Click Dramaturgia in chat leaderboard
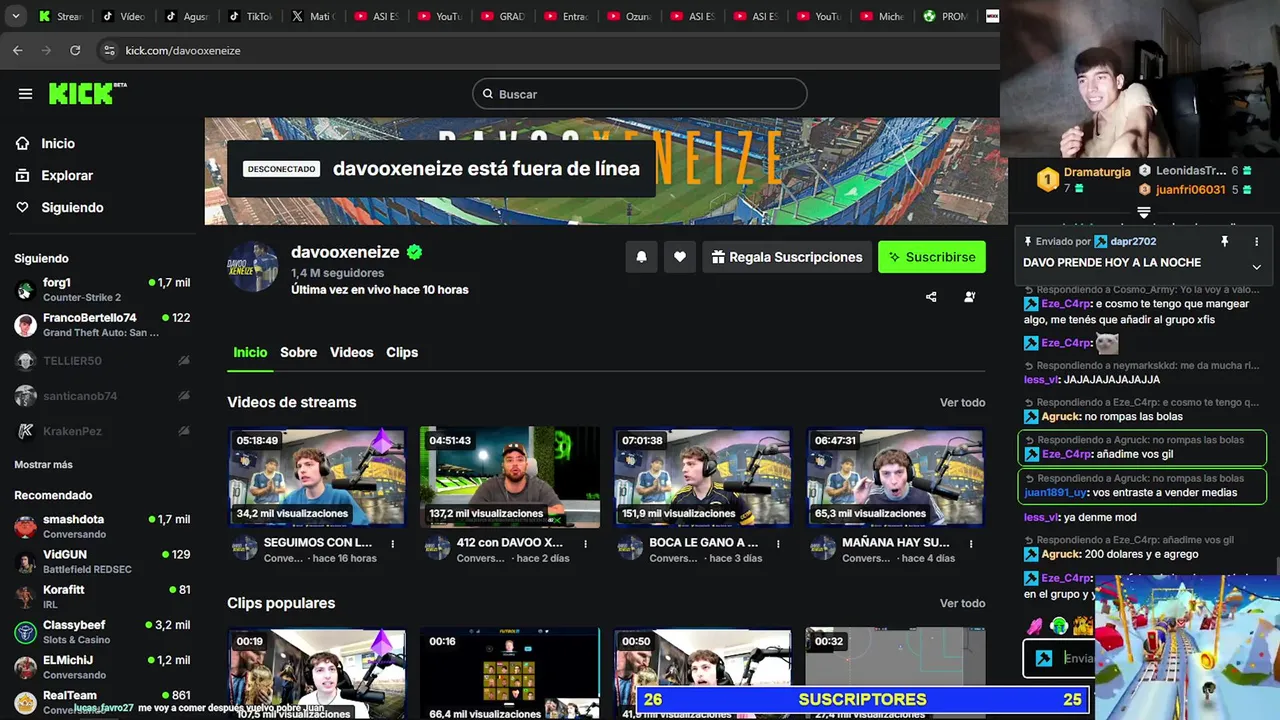This screenshot has width=1280, height=720. coord(1097,172)
